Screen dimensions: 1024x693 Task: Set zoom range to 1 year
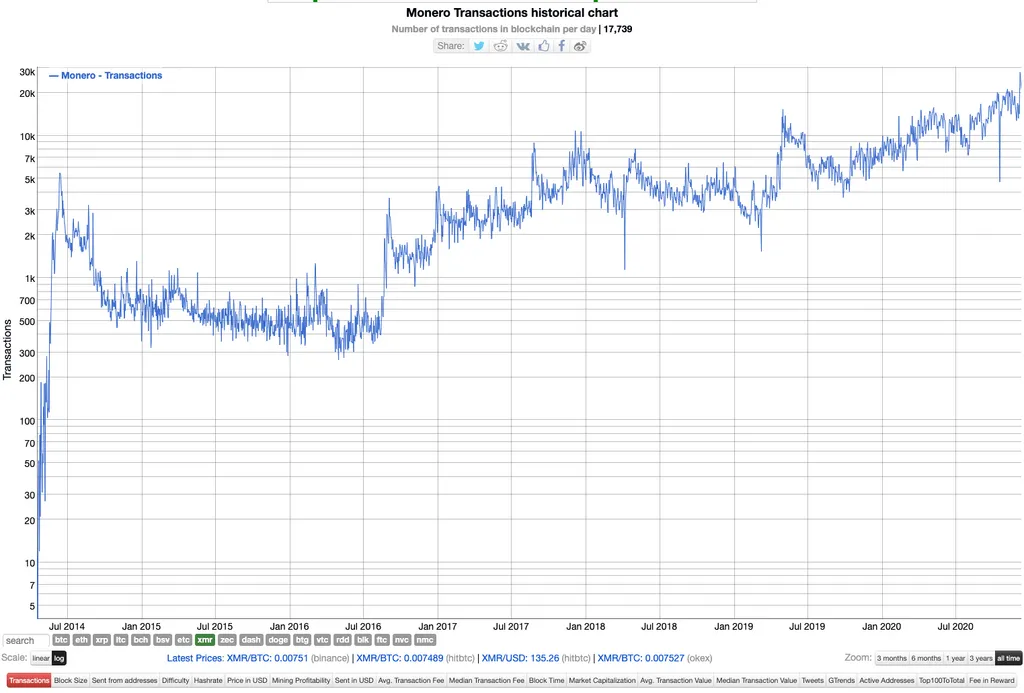coord(956,659)
